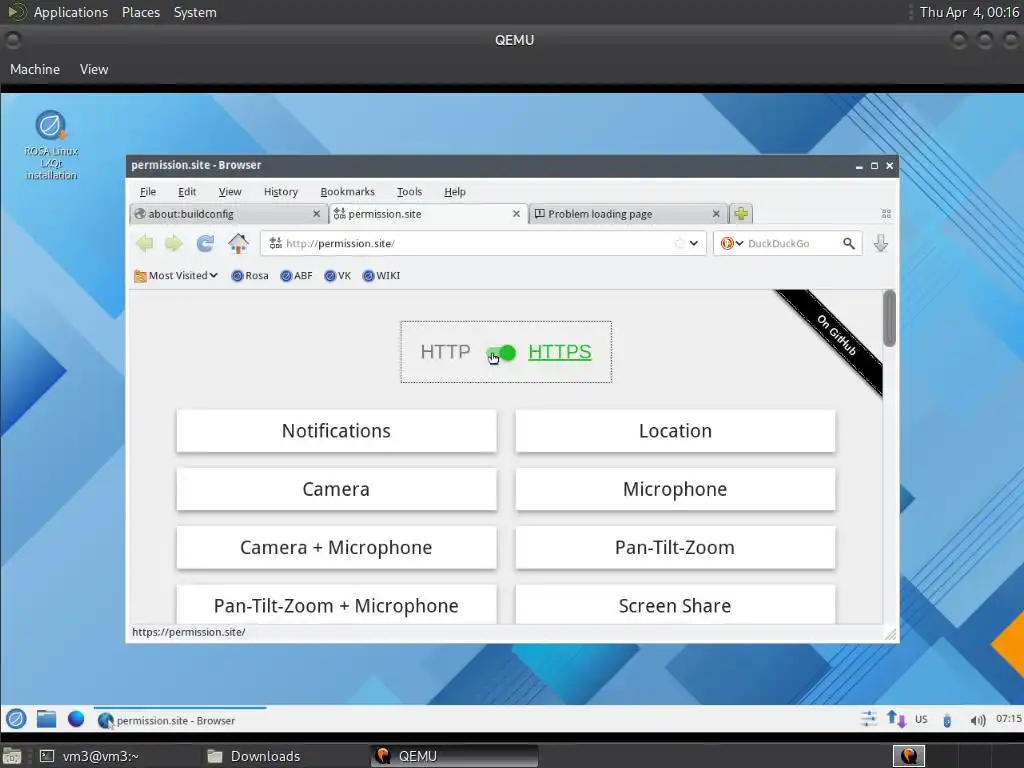Open the Edit menu
Screen dimensions: 1024x768
[x=187, y=191]
